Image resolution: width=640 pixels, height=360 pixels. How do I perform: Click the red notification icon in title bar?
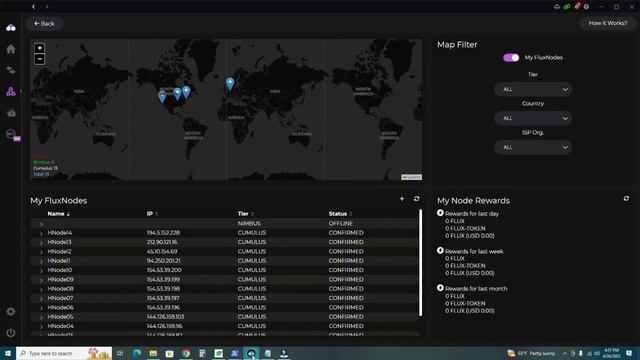[577, 7]
